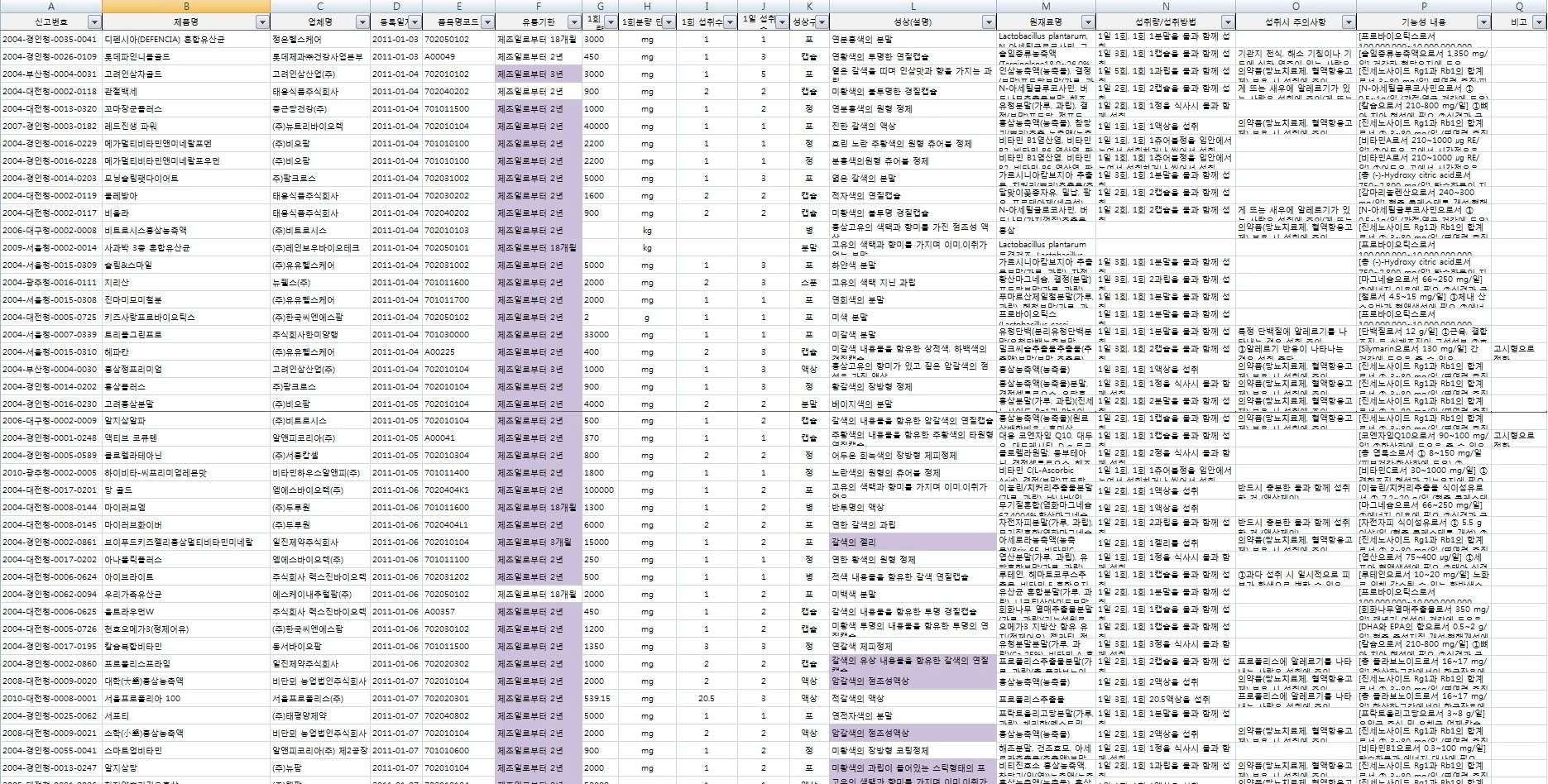The width and height of the screenshot is (1548, 784).
Task: Select product code cell A00357
Action: pos(458,611)
